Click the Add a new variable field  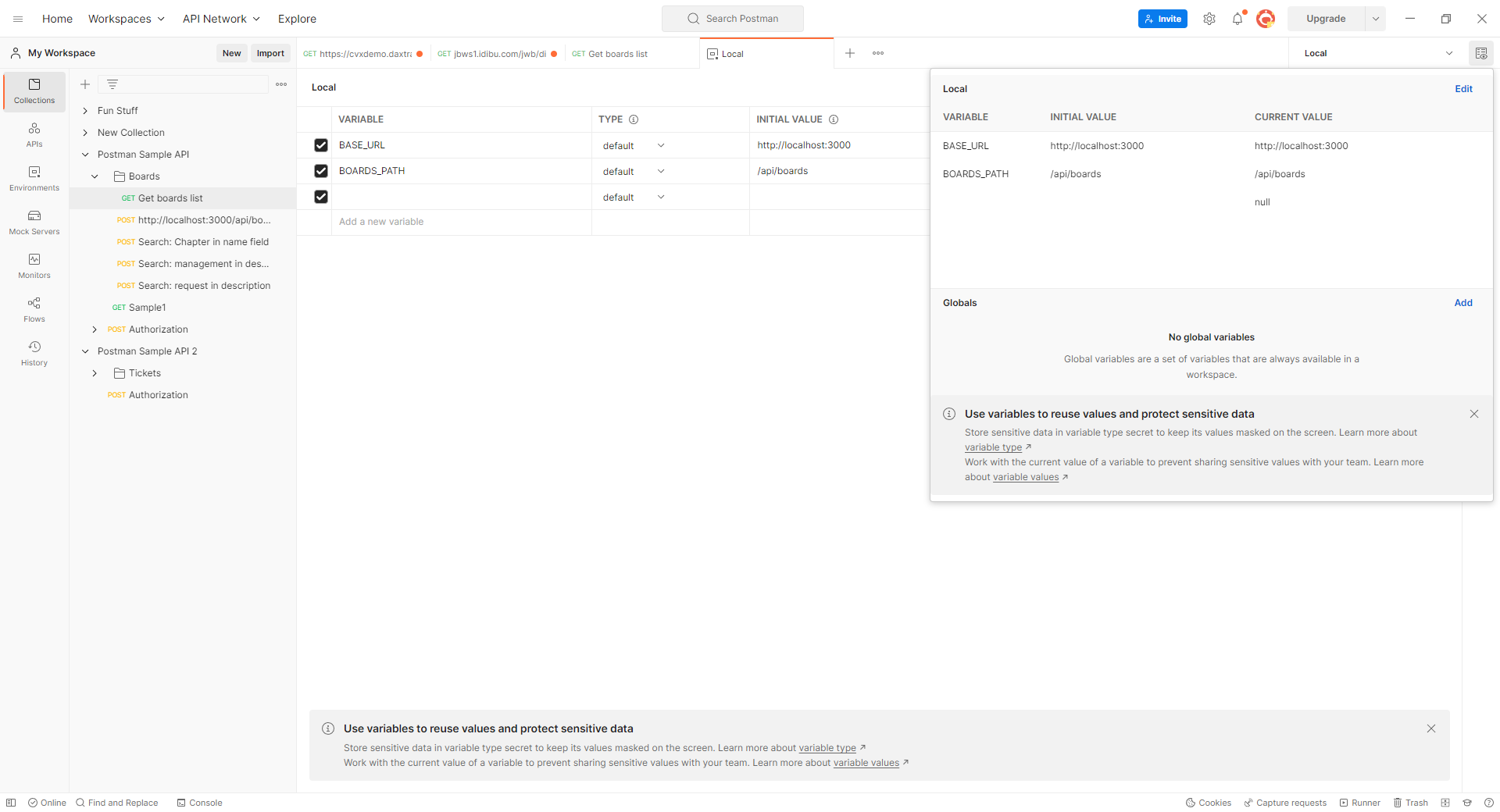463,222
